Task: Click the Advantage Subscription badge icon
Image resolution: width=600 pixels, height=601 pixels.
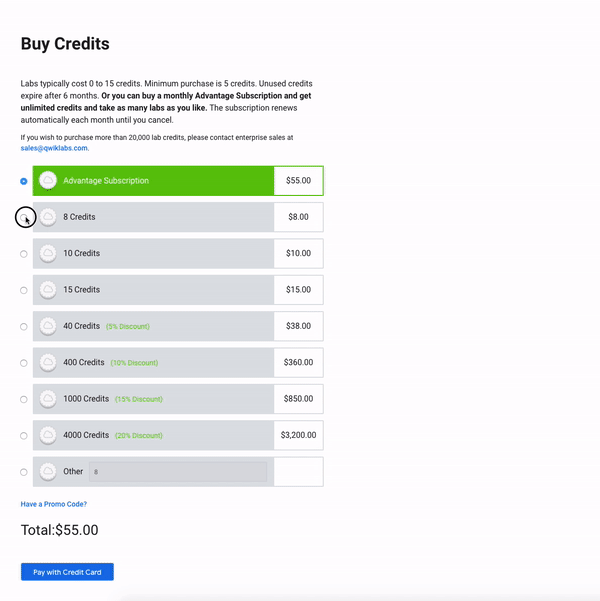Action: pyautogui.click(x=47, y=181)
